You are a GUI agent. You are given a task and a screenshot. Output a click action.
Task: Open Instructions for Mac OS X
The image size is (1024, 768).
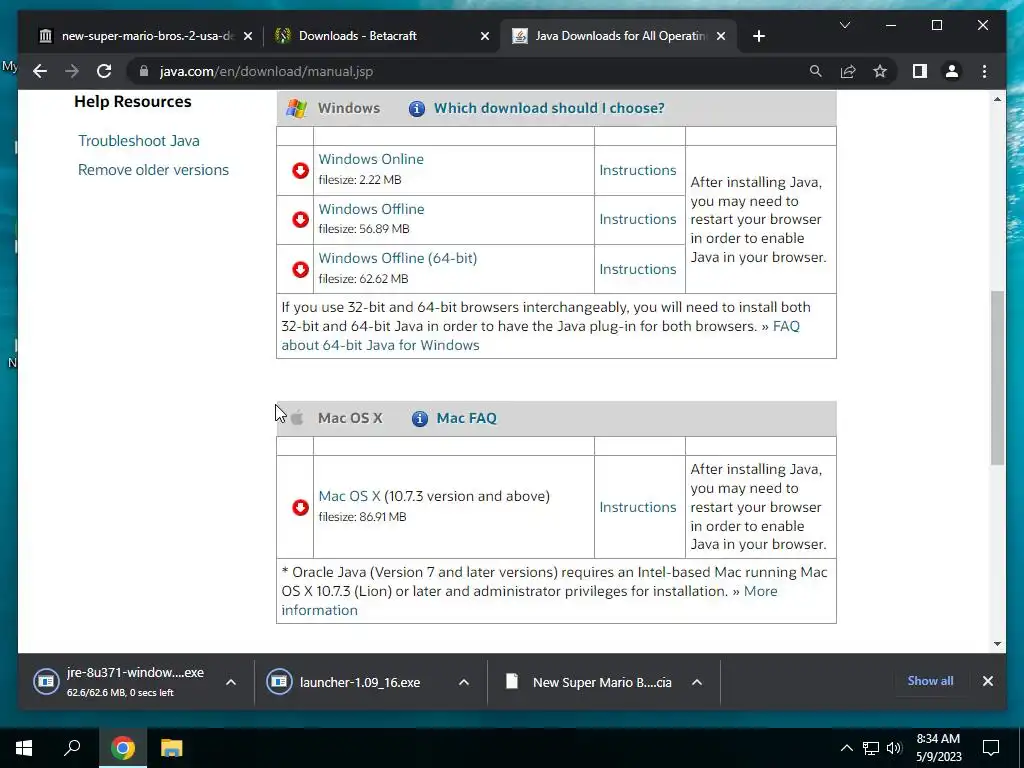click(638, 507)
